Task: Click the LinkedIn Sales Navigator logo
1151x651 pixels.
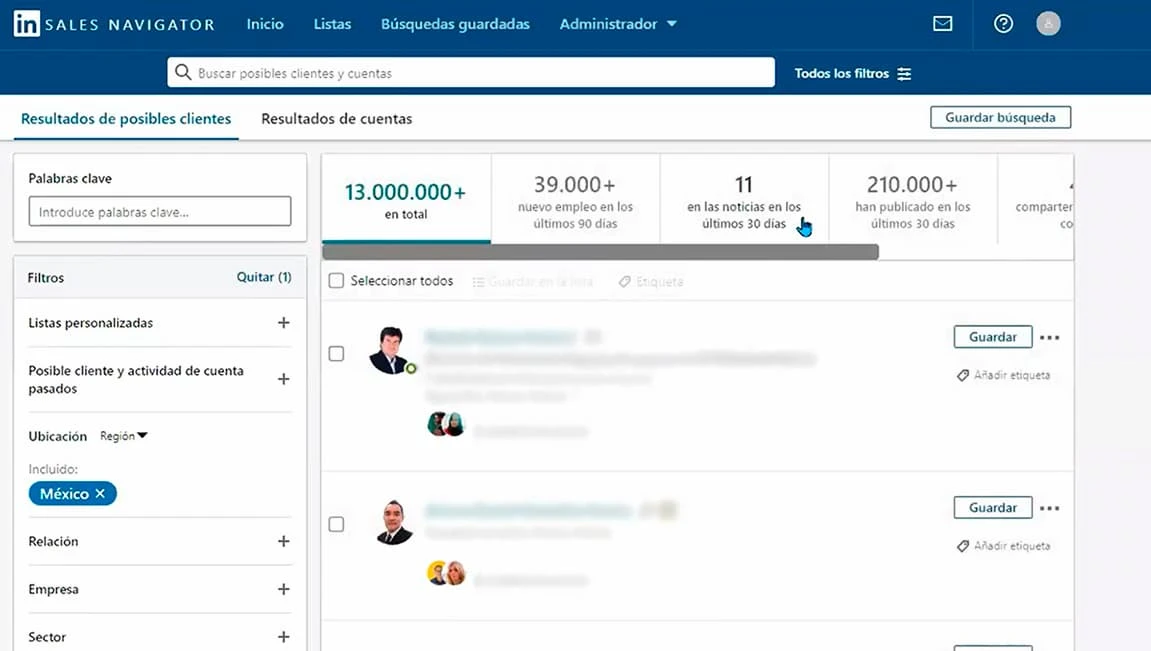Action: coord(115,24)
